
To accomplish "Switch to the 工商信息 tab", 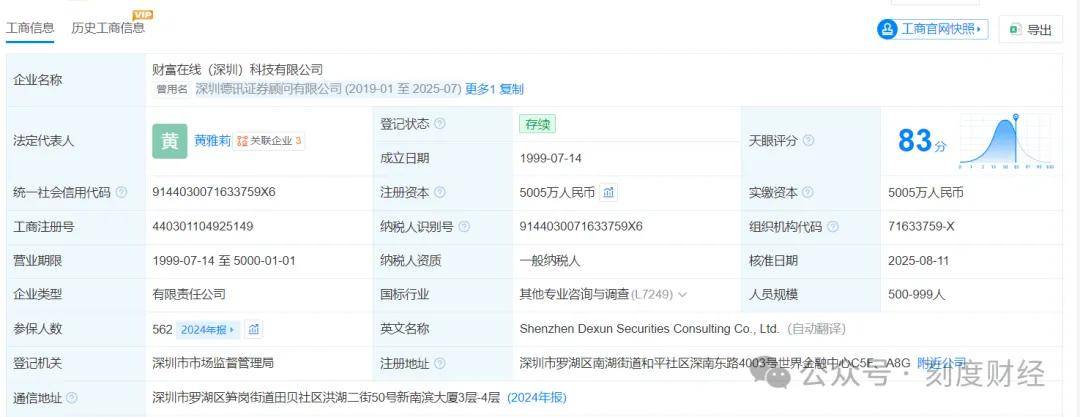I will coord(30,28).
